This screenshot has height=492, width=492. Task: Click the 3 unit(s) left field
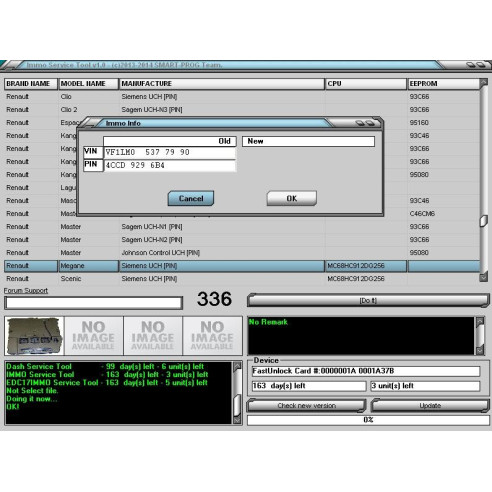(x=425, y=386)
